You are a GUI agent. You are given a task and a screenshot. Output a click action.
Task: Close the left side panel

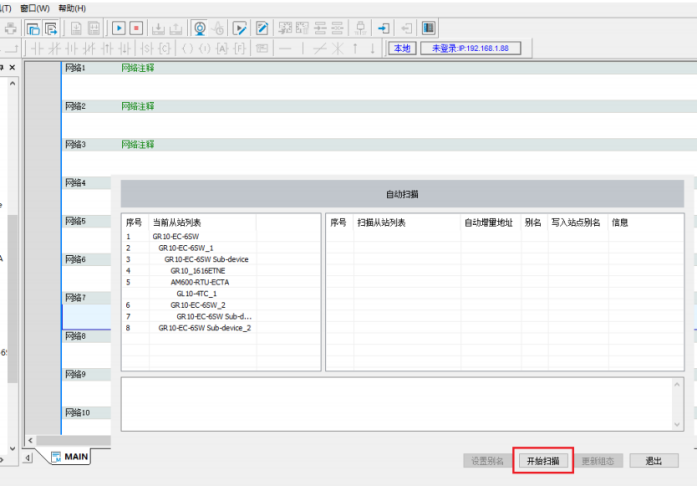[x=12, y=67]
